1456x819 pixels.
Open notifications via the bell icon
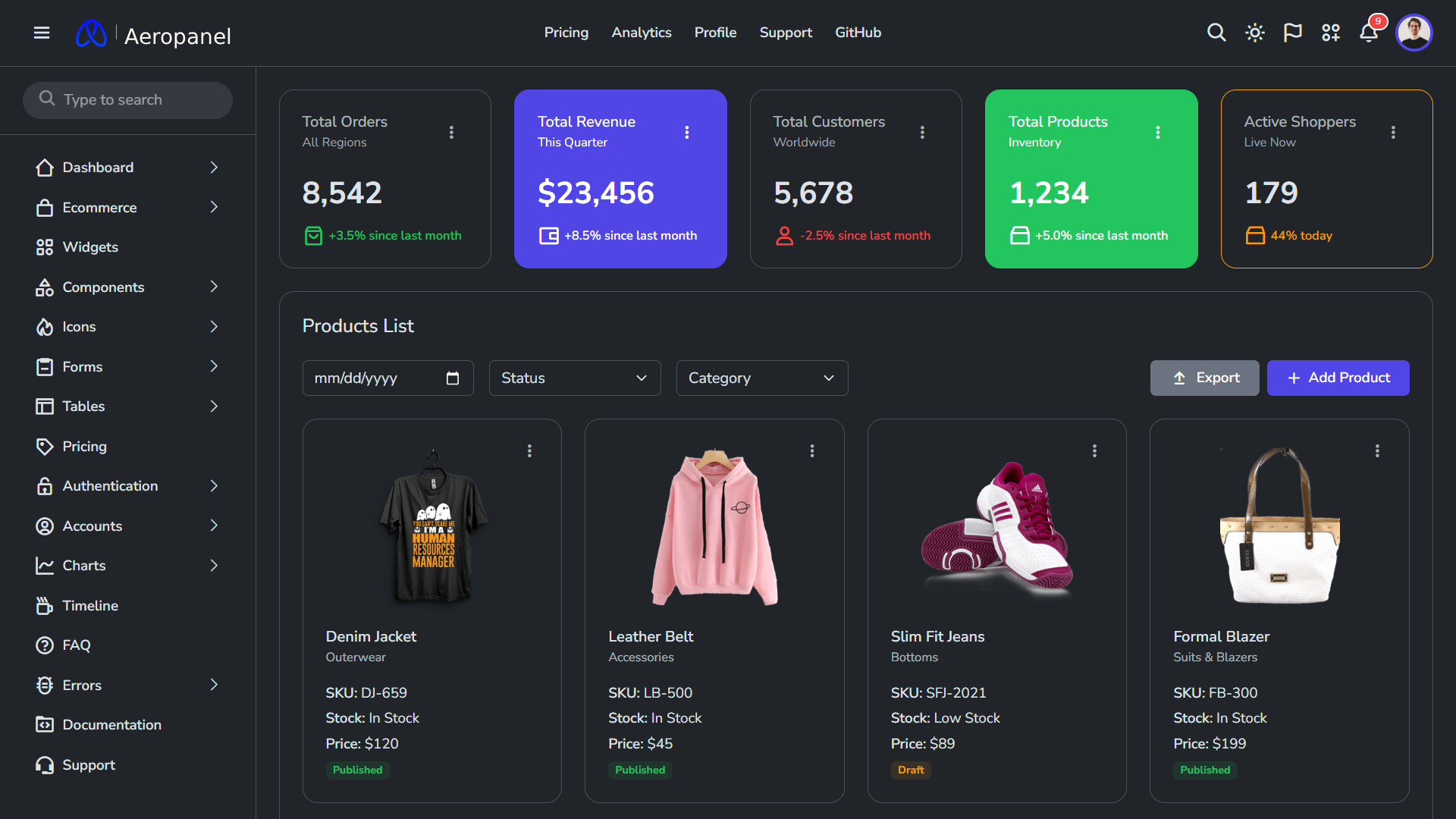pyautogui.click(x=1369, y=33)
